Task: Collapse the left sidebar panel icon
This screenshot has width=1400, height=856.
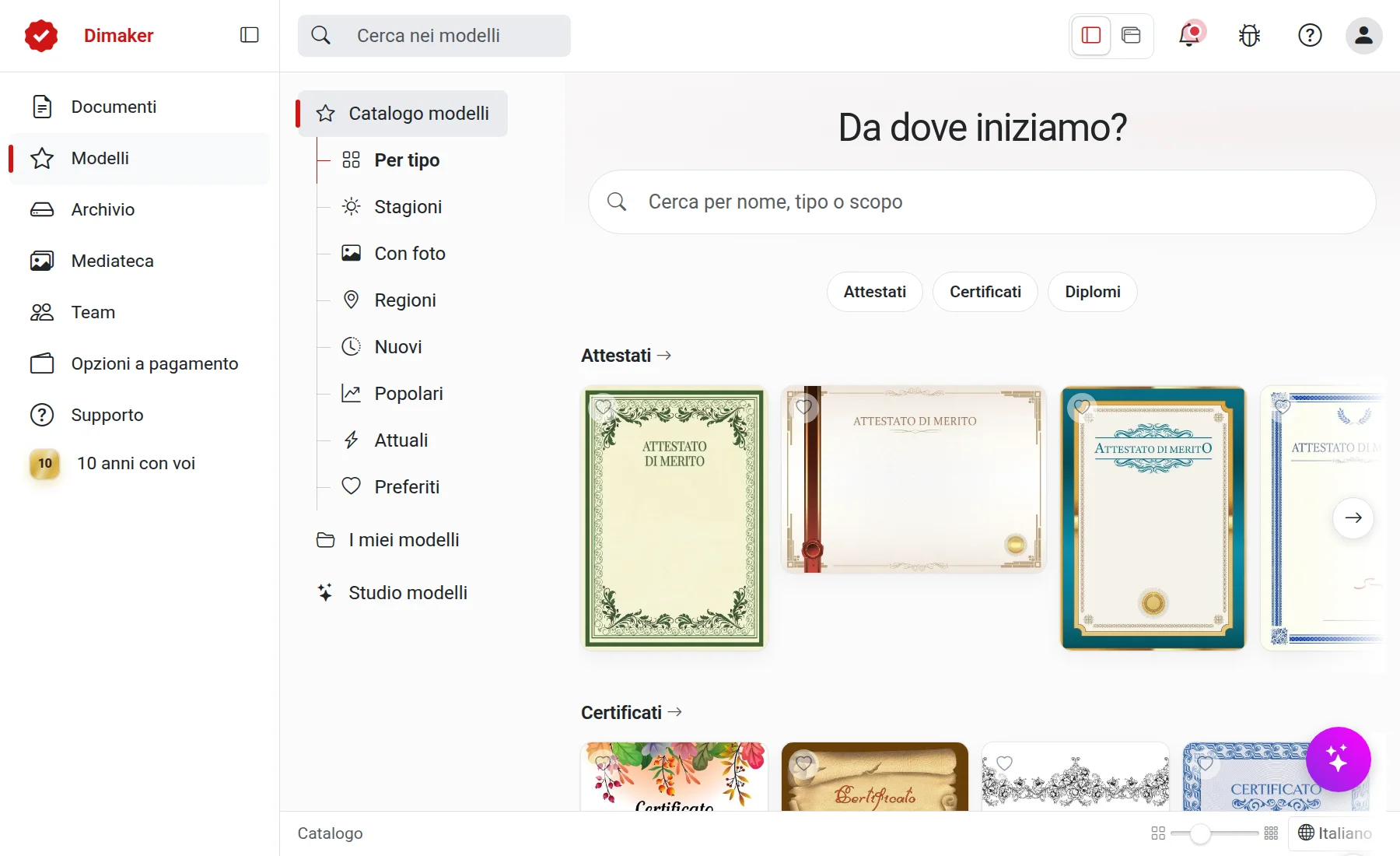Action: tap(249, 35)
